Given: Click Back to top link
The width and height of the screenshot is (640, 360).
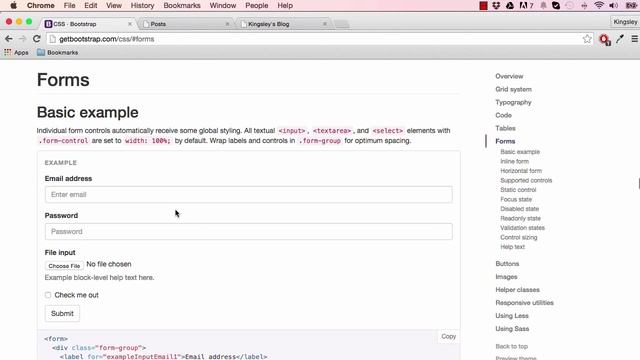Looking at the screenshot, I should [511, 346].
